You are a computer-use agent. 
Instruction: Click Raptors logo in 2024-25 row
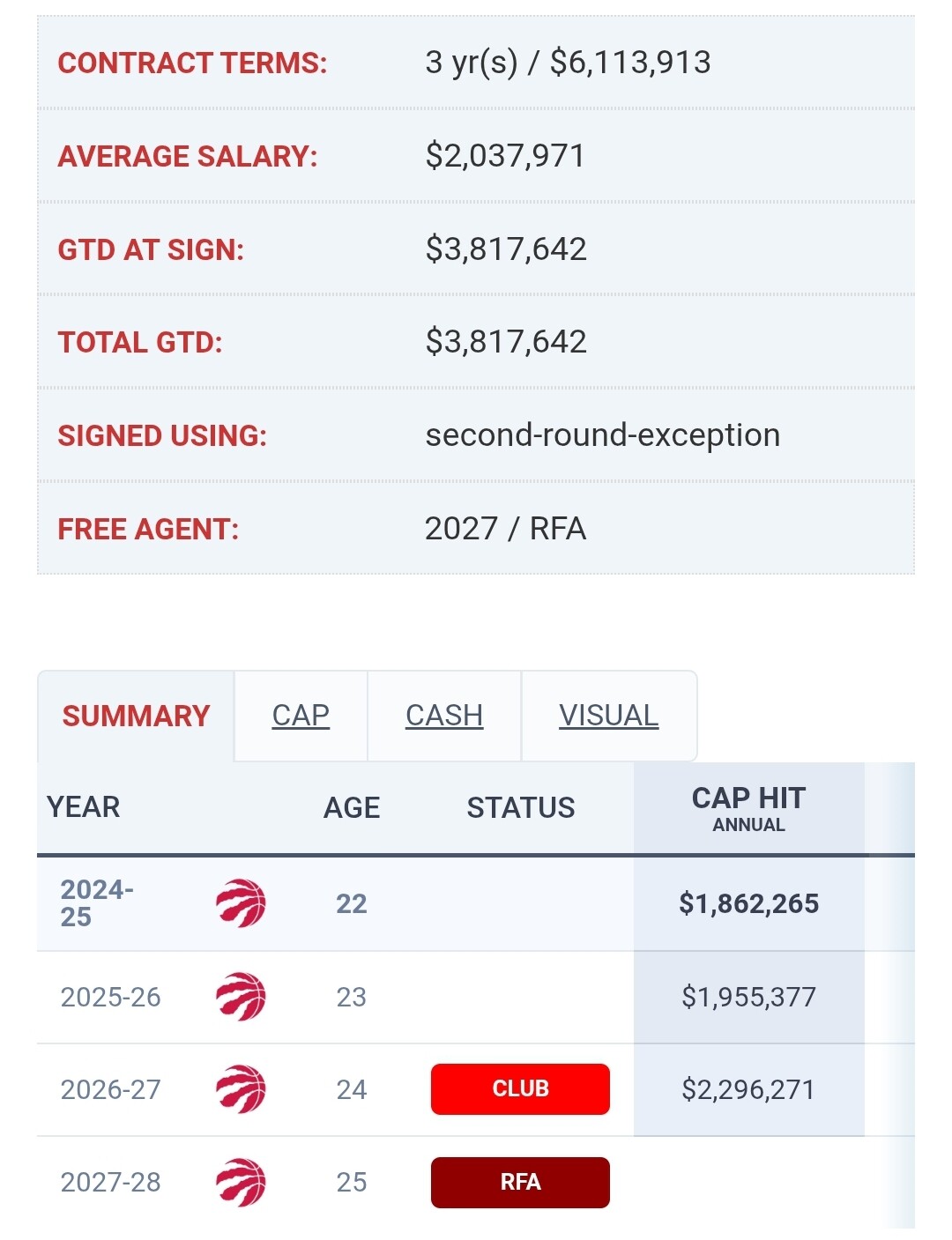pyautogui.click(x=241, y=903)
